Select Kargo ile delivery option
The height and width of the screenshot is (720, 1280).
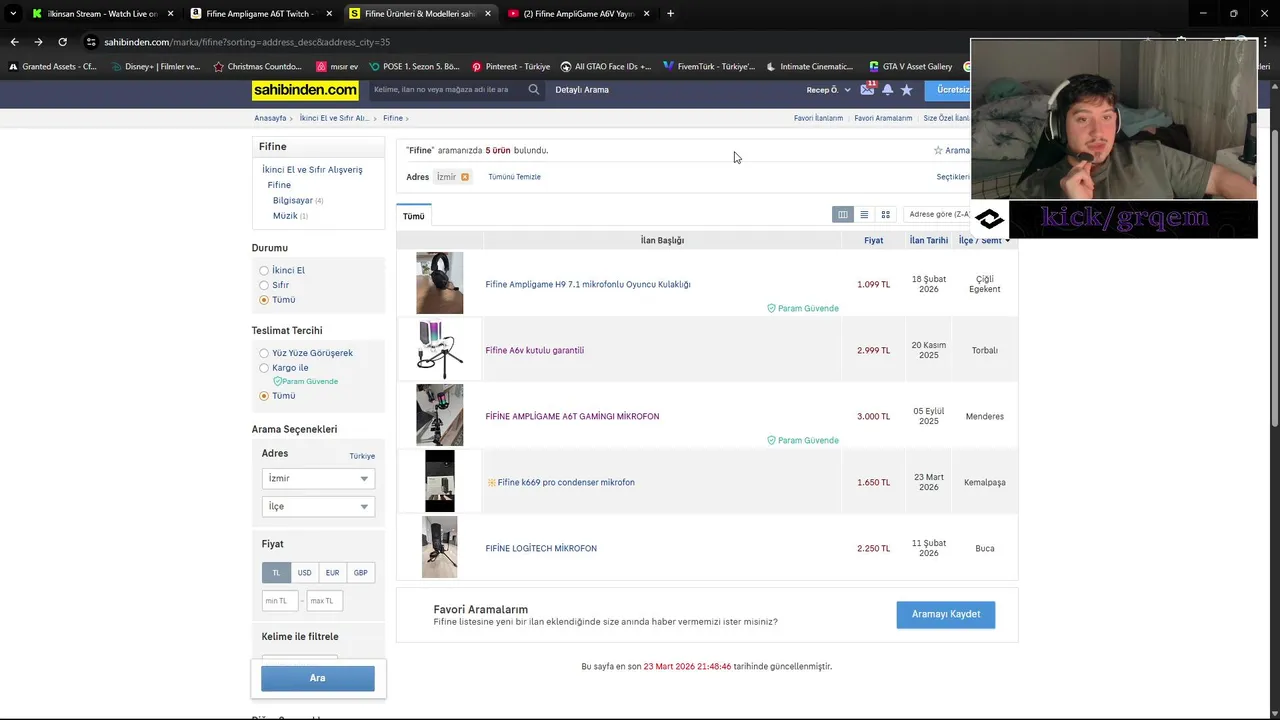coord(264,368)
